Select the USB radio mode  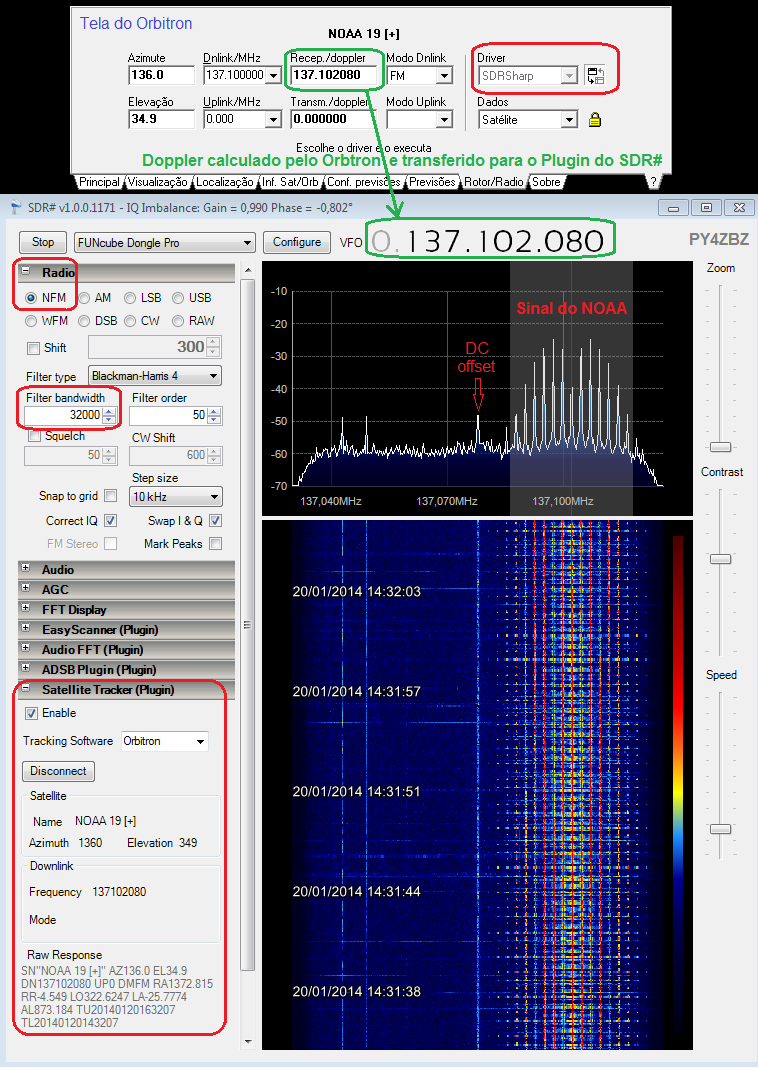[x=178, y=298]
